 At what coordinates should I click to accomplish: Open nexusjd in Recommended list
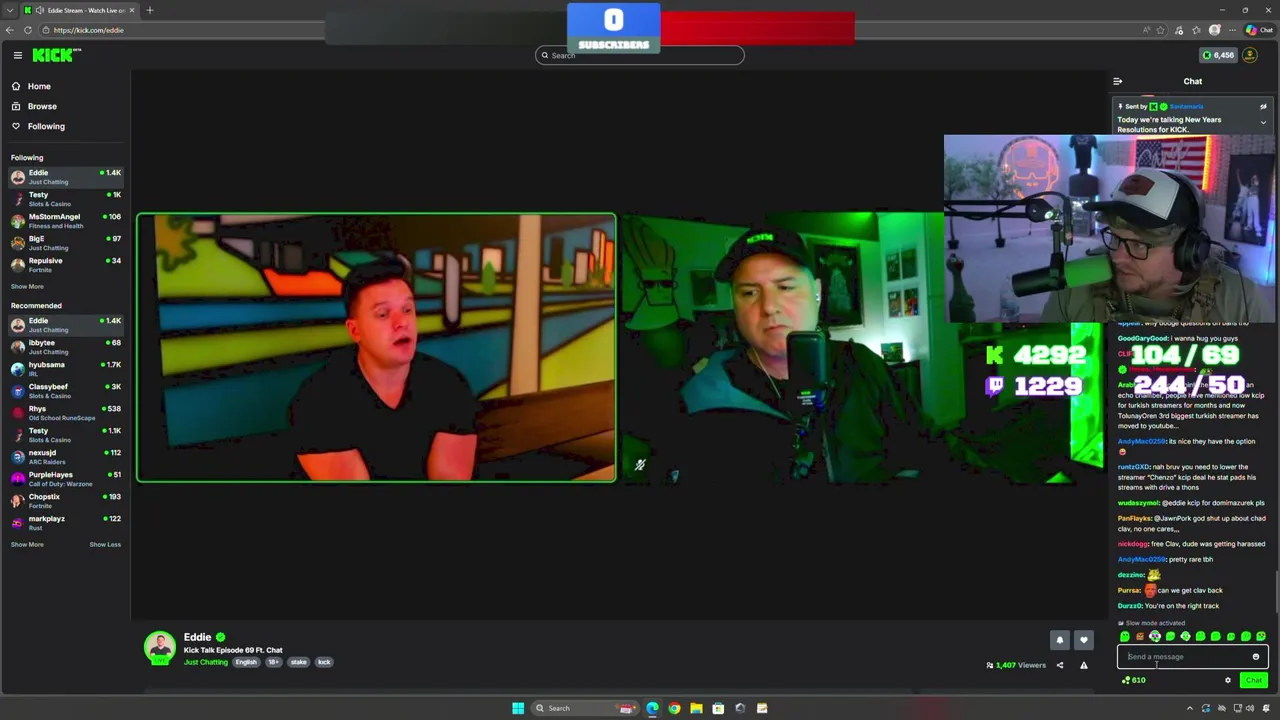click(x=65, y=456)
